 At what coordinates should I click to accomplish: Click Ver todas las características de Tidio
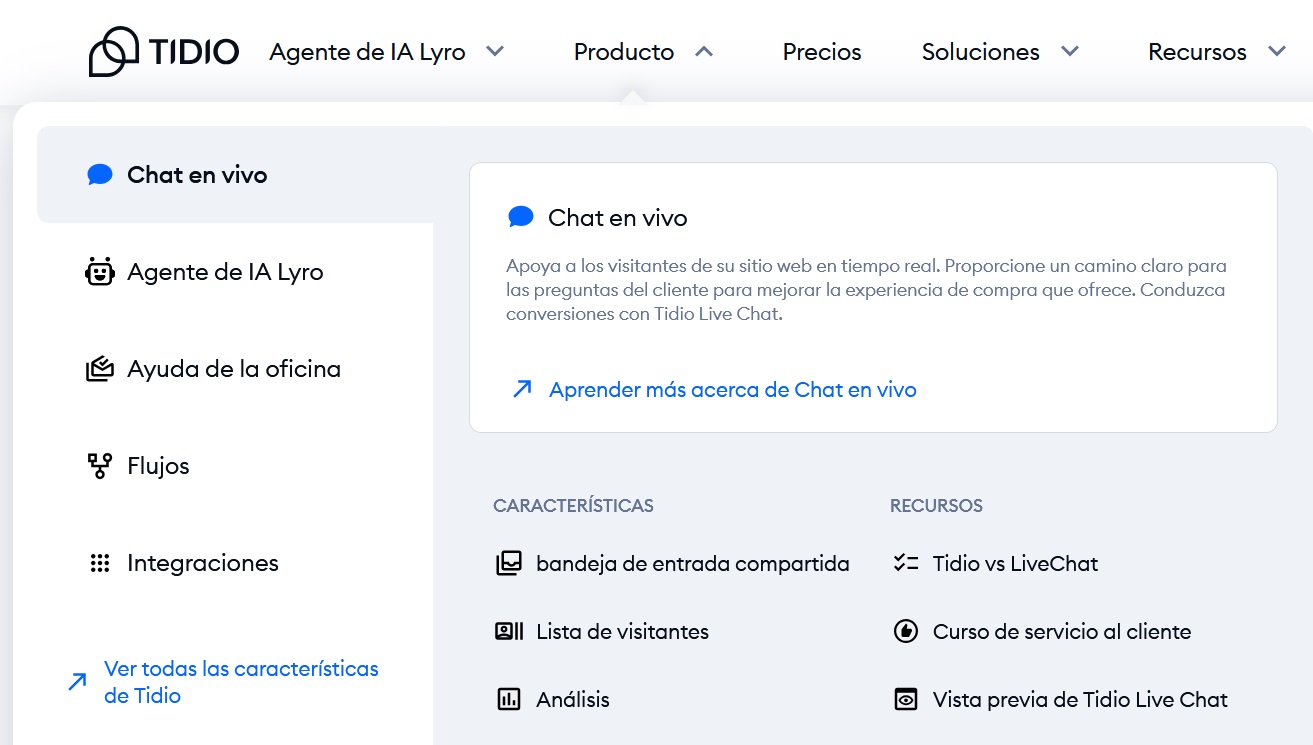(241, 681)
